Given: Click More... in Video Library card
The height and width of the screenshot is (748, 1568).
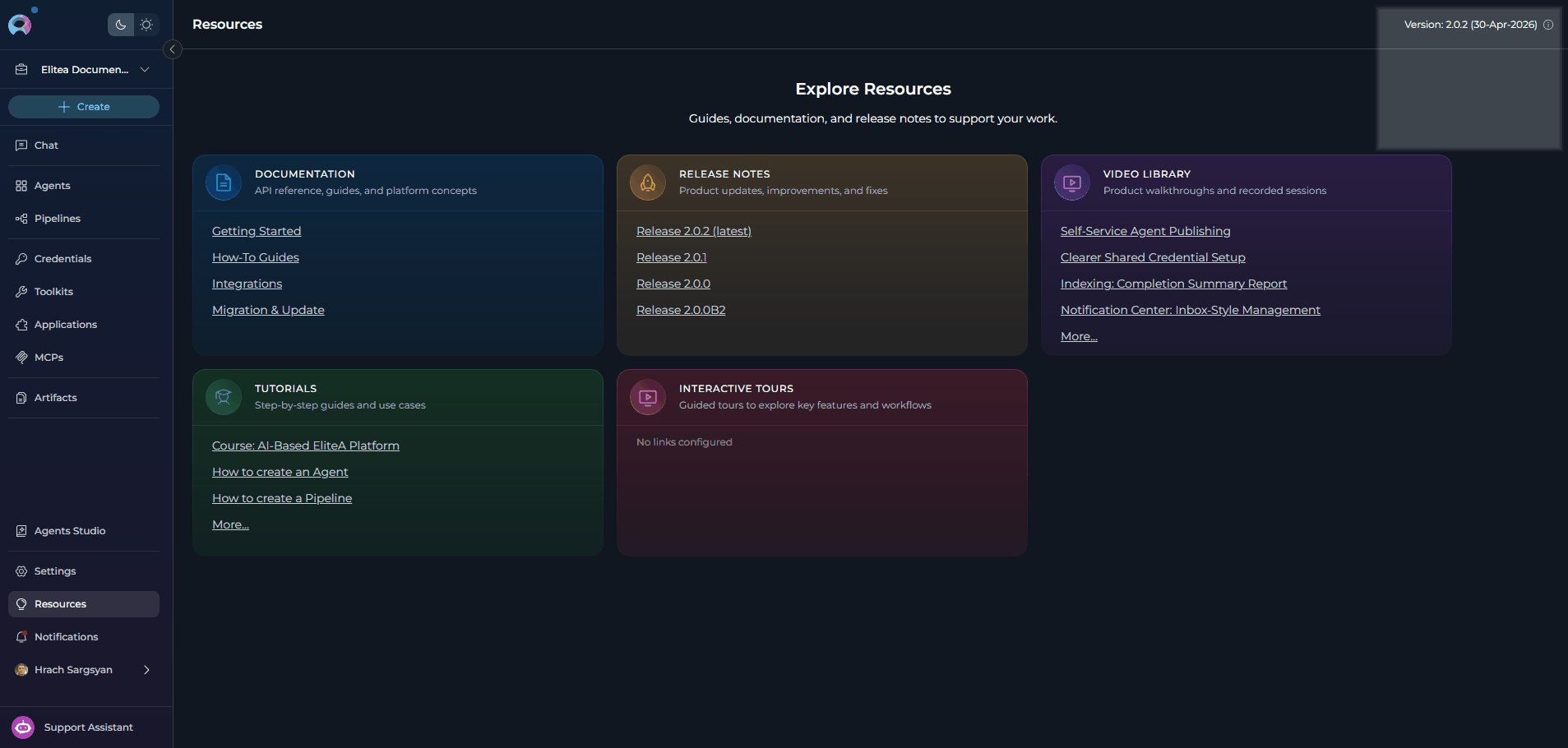Looking at the screenshot, I should point(1079,336).
